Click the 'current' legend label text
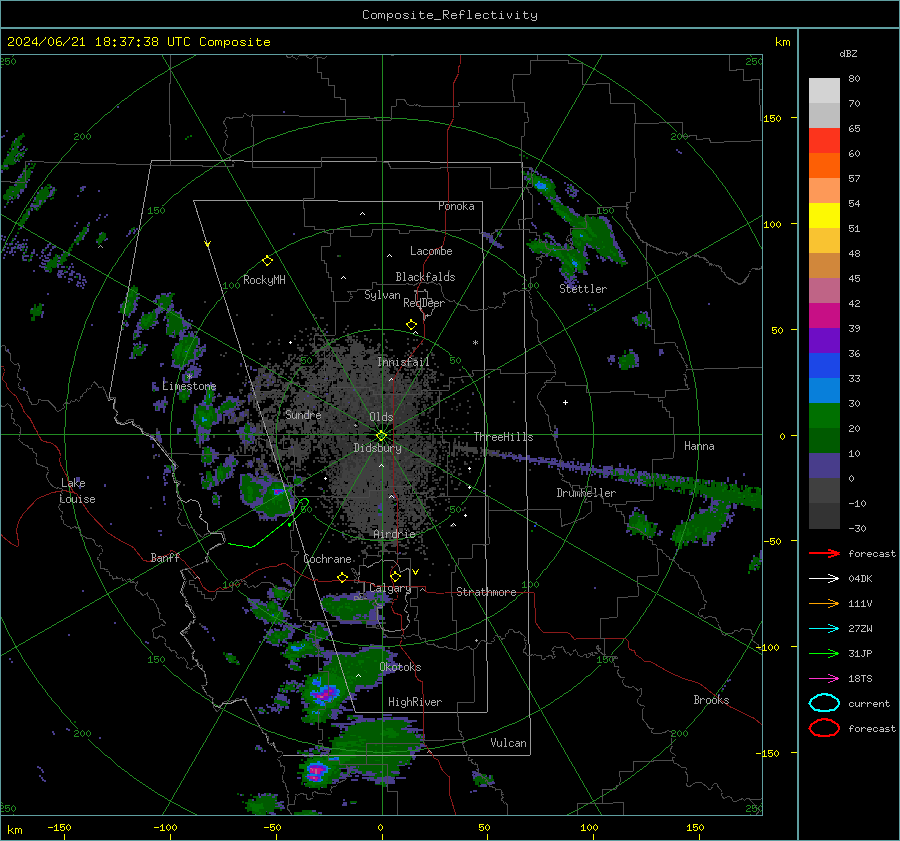The height and width of the screenshot is (841, 900). pyautogui.click(x=869, y=703)
